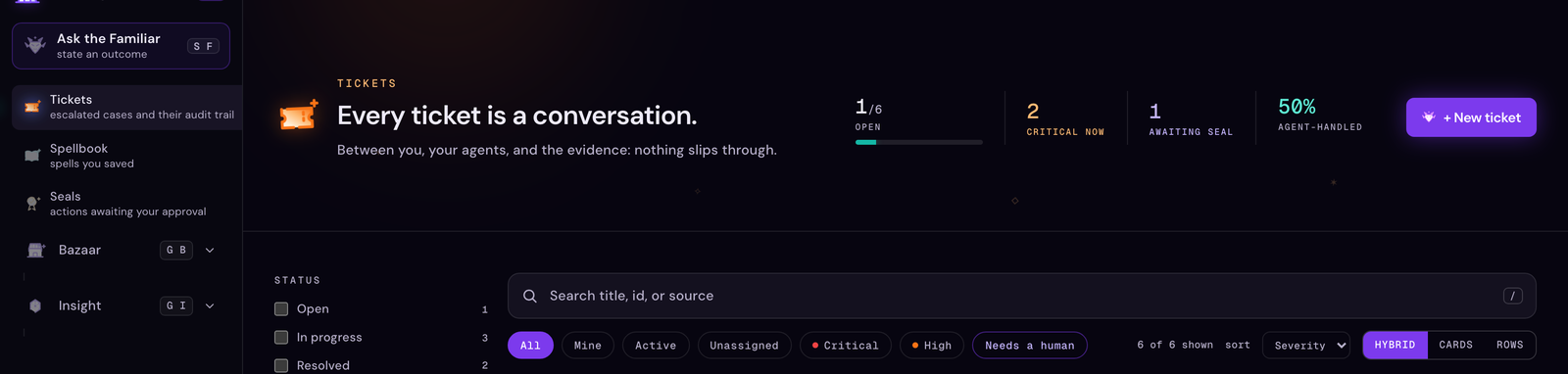Click the magnifier icon in the search bar
The height and width of the screenshot is (374, 1568).
(x=530, y=296)
